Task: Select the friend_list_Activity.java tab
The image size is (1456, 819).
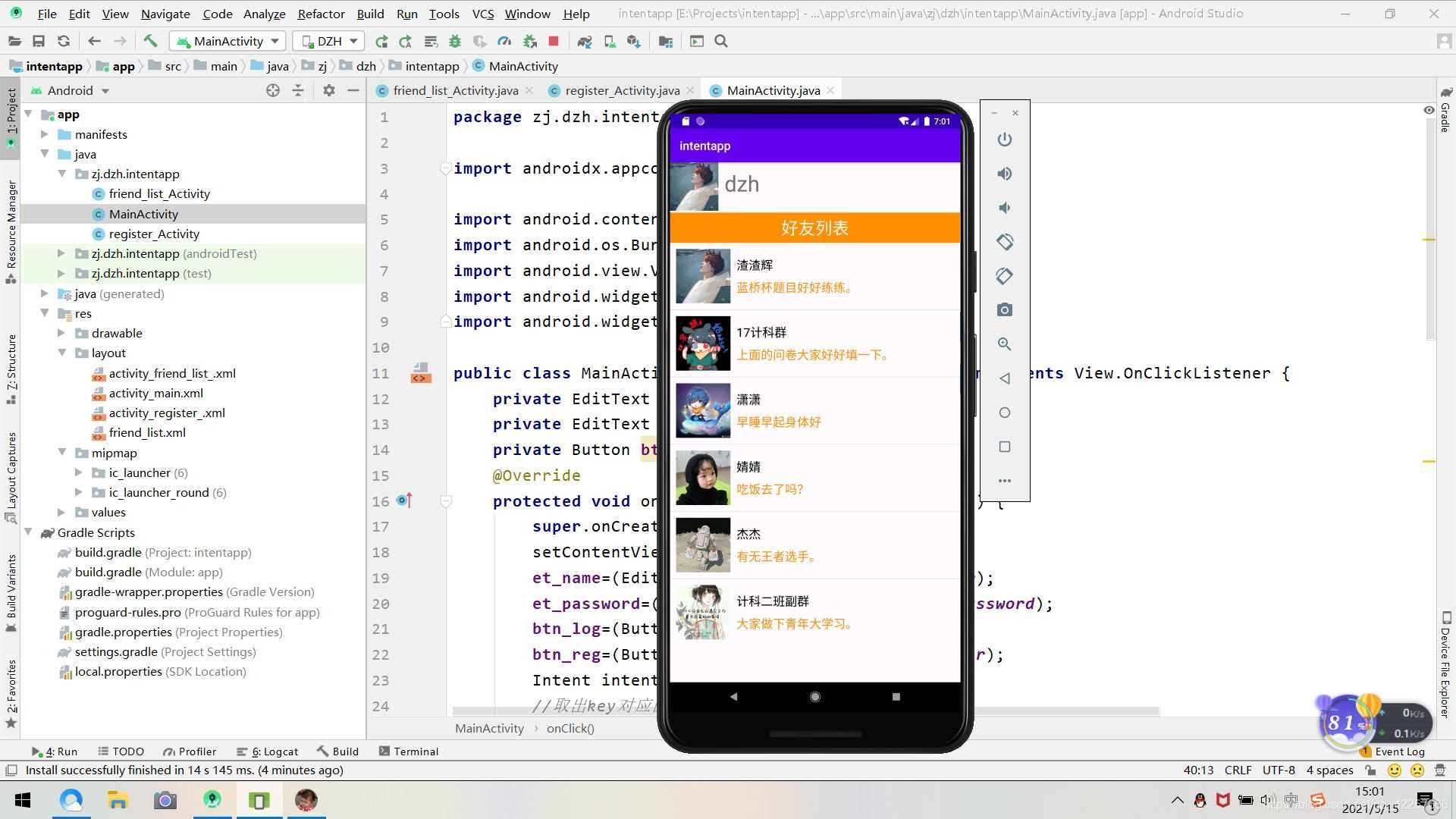Action: (454, 90)
